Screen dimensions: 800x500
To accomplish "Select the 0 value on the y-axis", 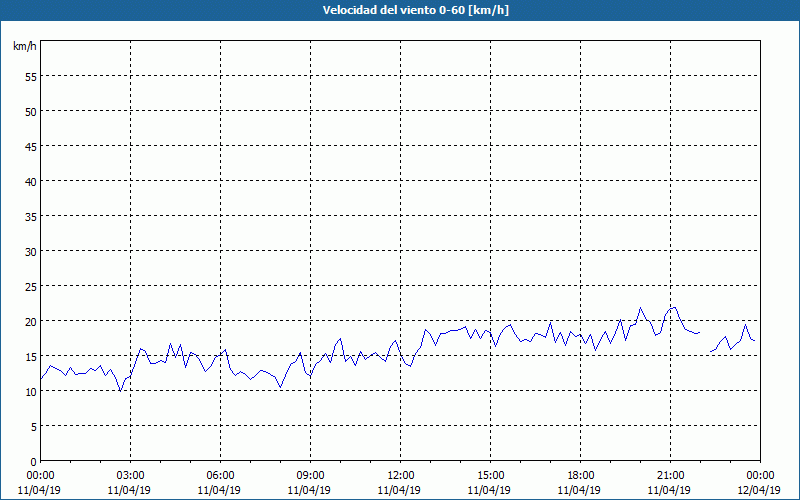I will (34, 462).
